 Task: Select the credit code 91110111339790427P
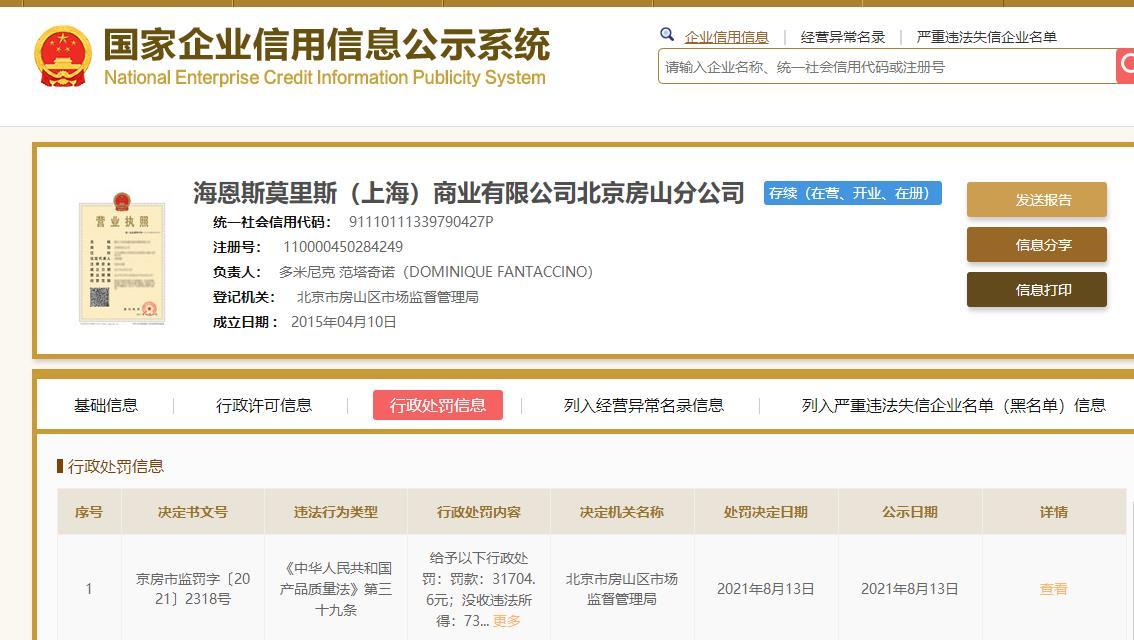point(421,222)
